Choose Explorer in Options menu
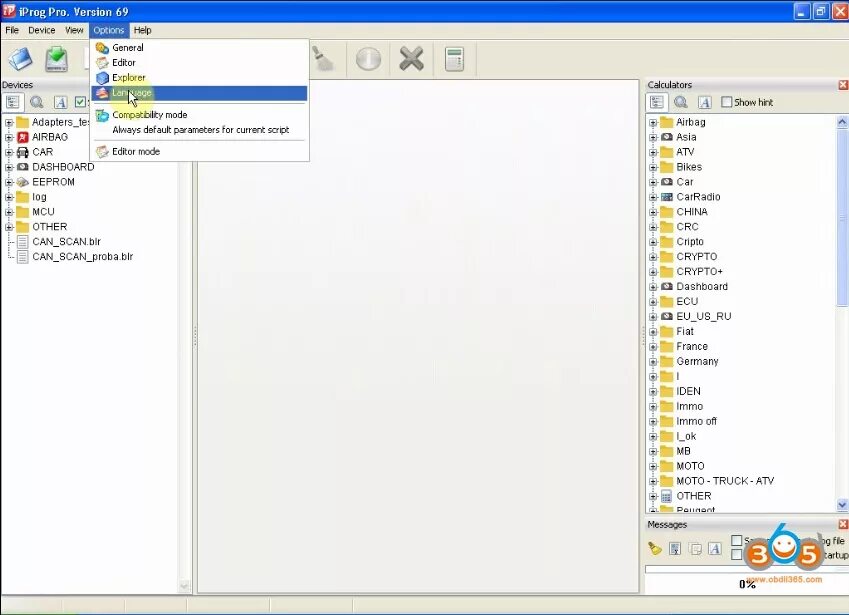 click(199, 78)
